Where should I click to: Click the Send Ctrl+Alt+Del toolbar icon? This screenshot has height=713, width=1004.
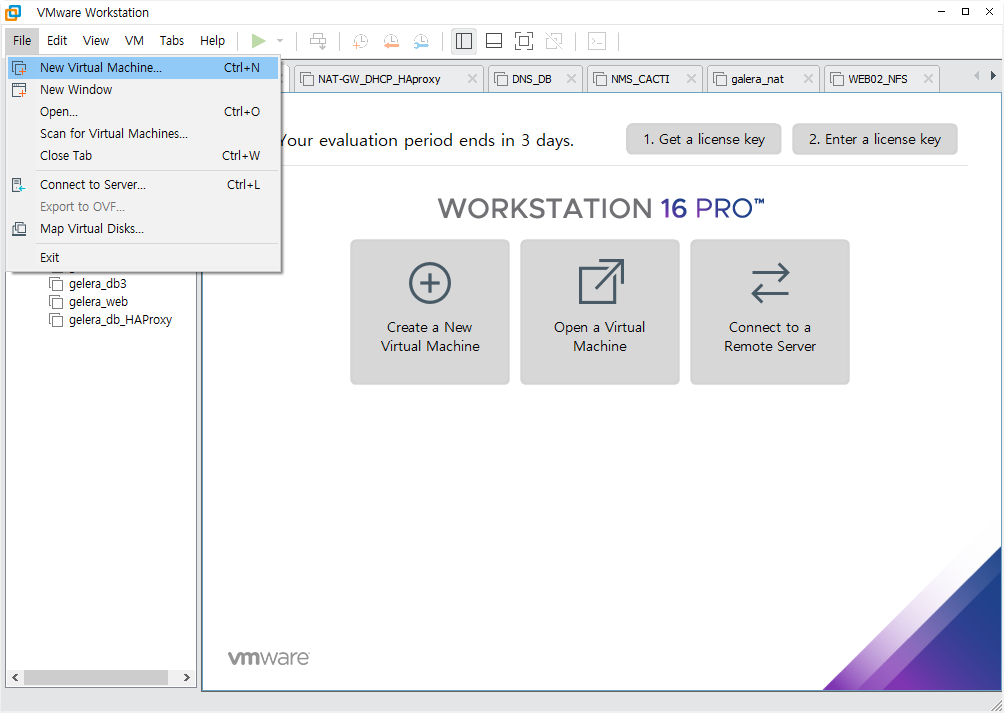coord(318,41)
